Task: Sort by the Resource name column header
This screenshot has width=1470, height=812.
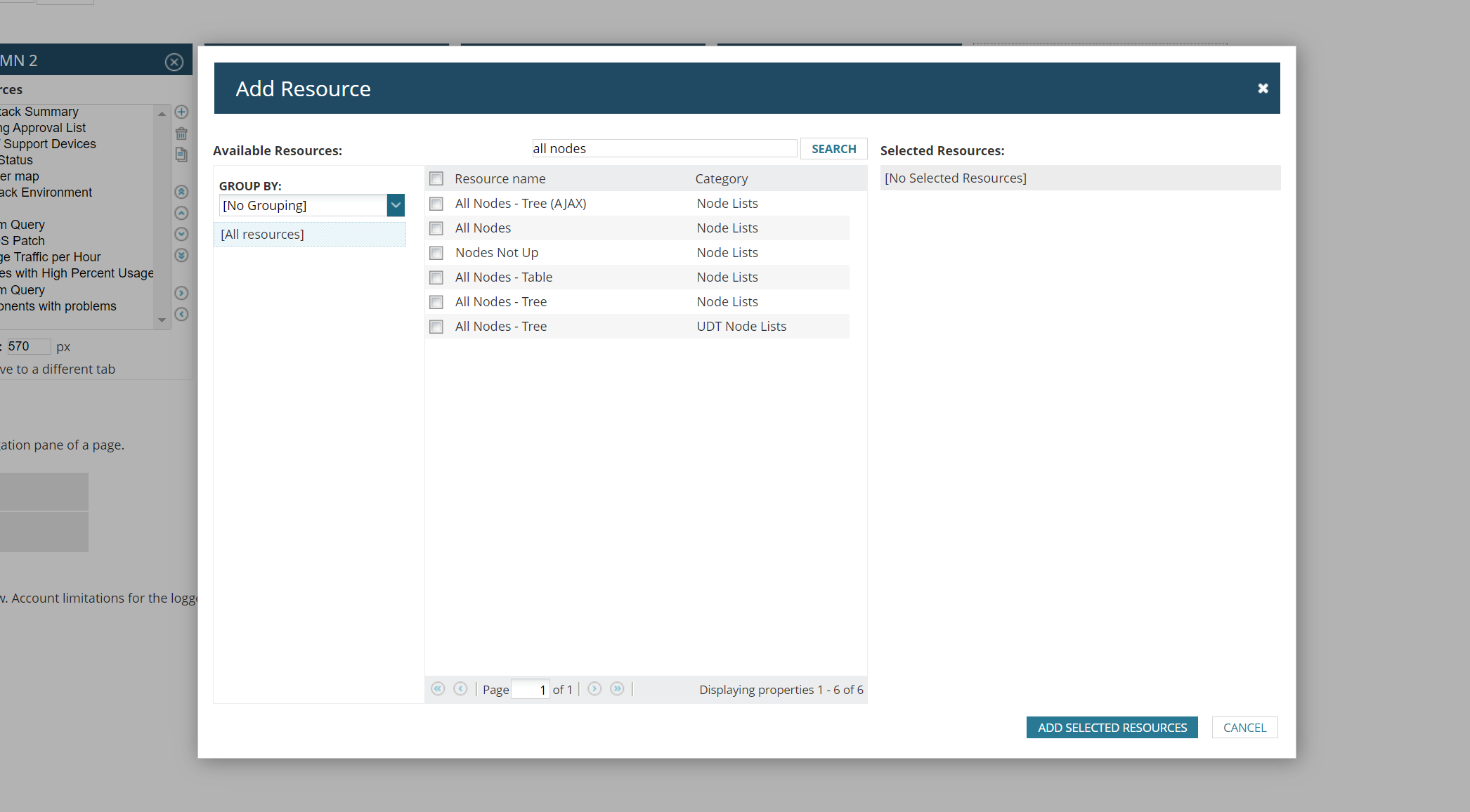Action: point(500,178)
